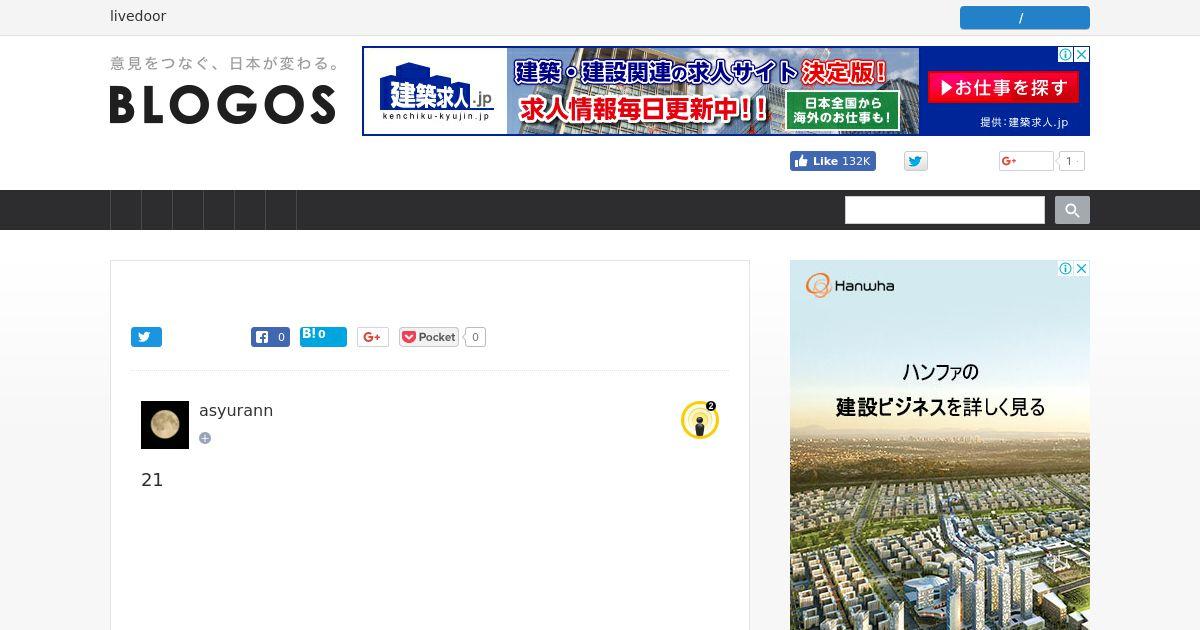This screenshot has width=1200, height=630.
Task: Go to the BLOGOS home logo
Action: pos(222,104)
